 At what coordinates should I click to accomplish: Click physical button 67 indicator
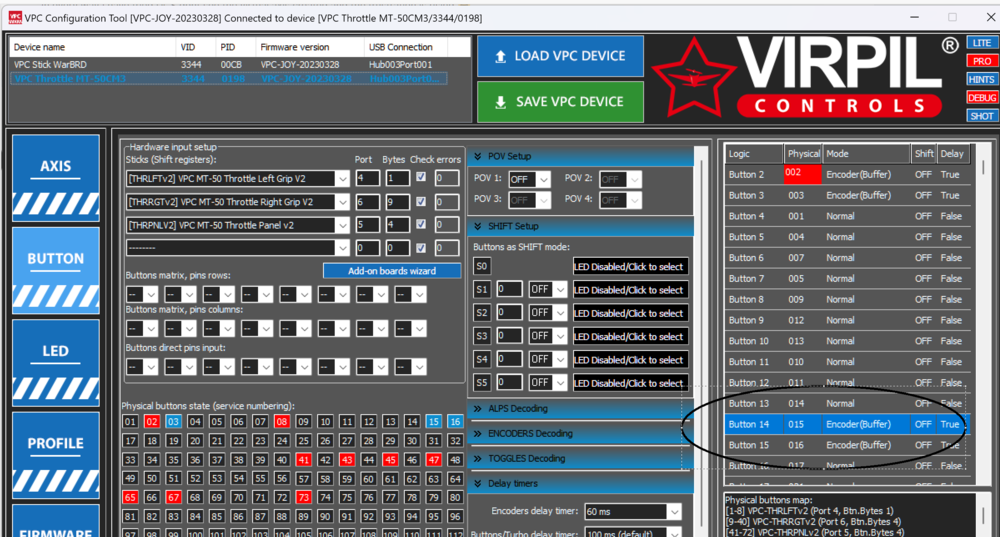pyautogui.click(x=173, y=497)
